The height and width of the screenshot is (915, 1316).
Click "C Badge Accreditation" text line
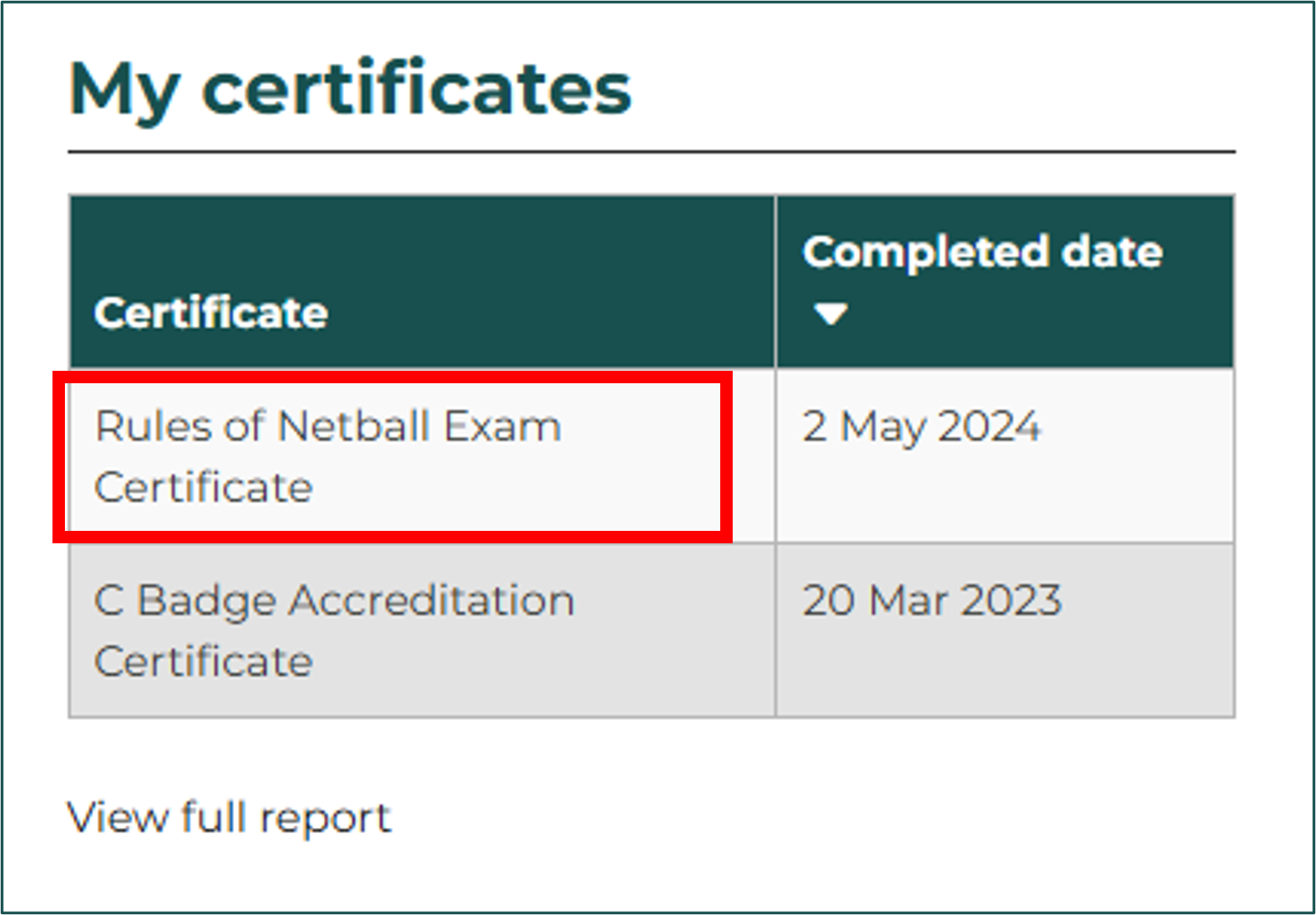[x=333, y=601]
